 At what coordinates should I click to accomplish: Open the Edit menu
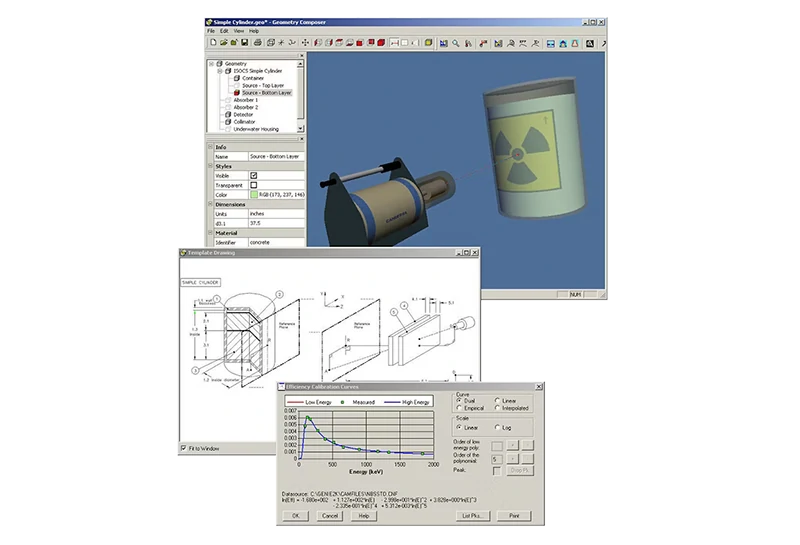[x=224, y=31]
